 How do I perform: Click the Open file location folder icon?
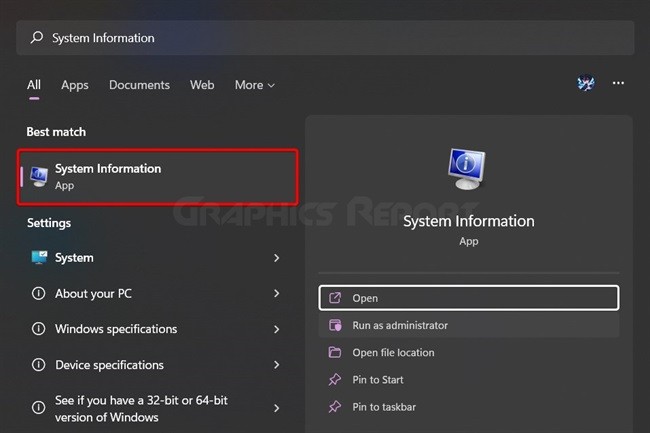point(335,352)
